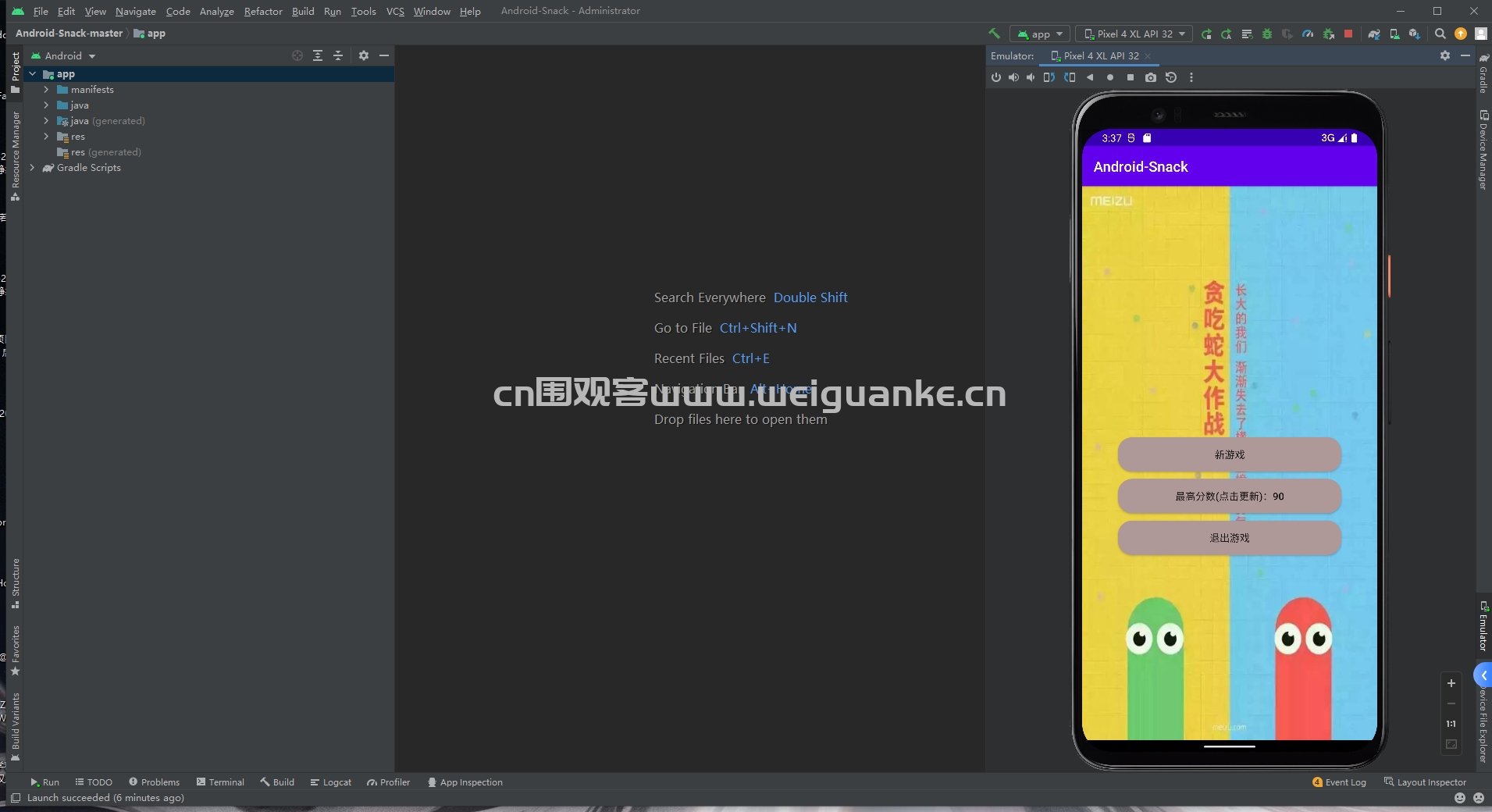Click Apply Changes and Restart Activity icon
1492x812 pixels.
[1227, 34]
